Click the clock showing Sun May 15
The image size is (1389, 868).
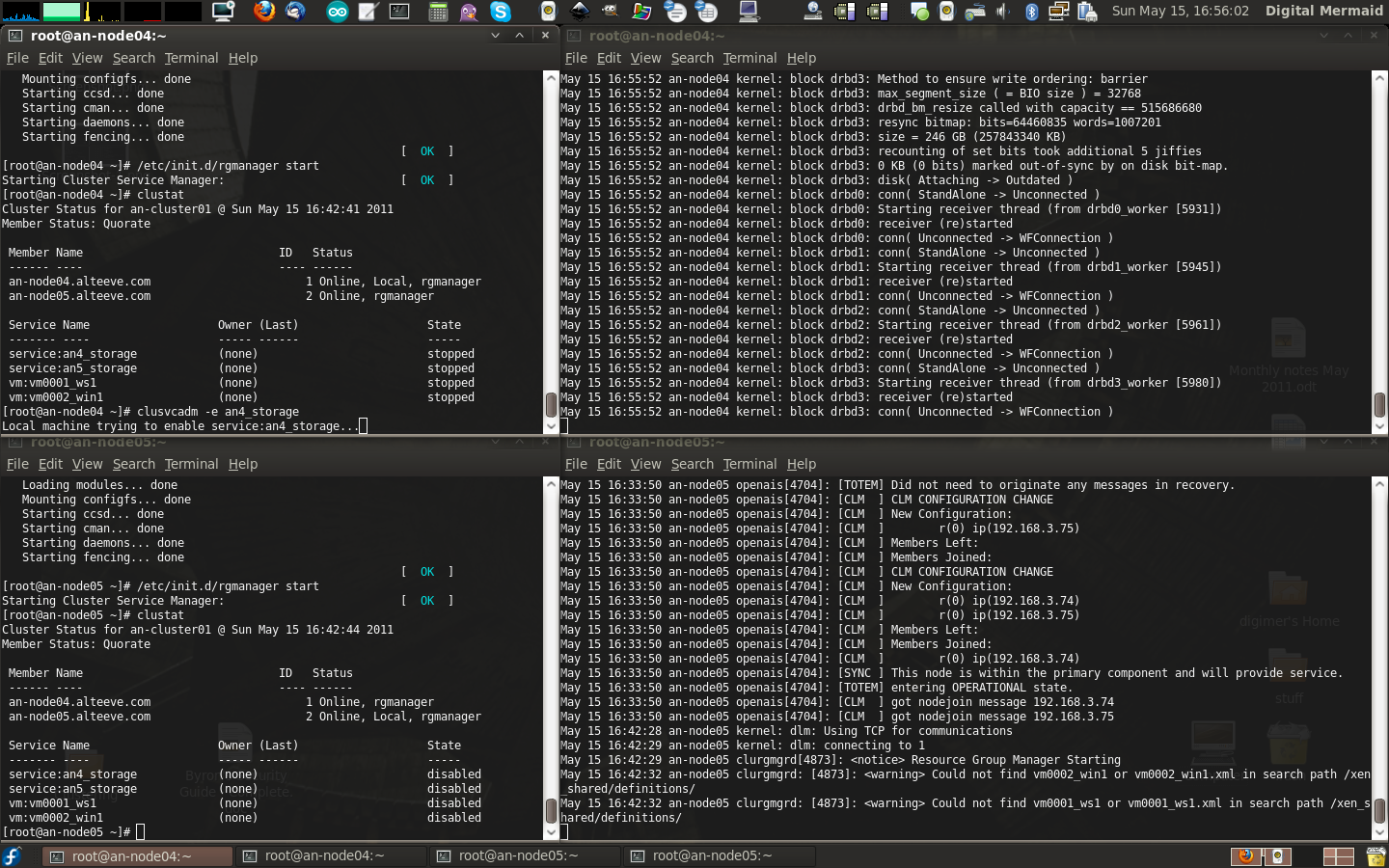tap(1180, 11)
